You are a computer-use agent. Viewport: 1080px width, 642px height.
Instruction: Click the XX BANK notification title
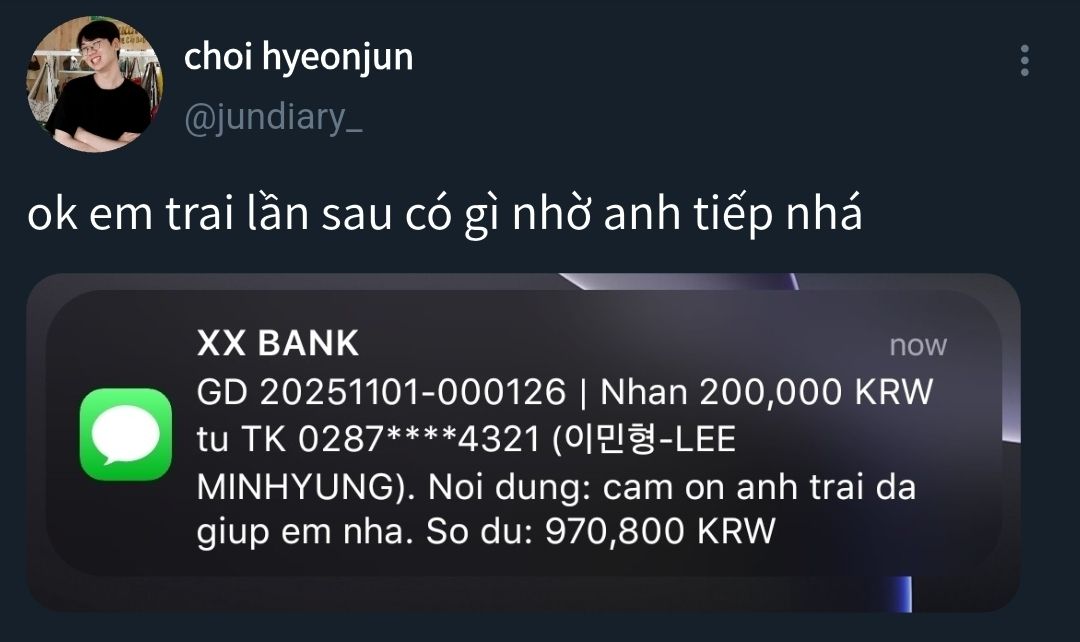[278, 343]
